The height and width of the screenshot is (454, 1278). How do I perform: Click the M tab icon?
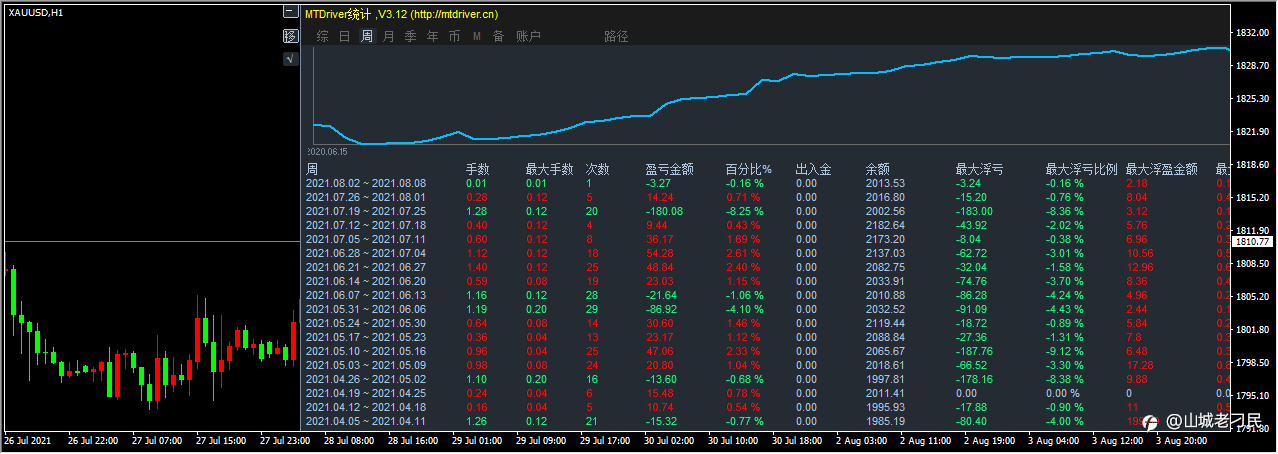coord(476,36)
